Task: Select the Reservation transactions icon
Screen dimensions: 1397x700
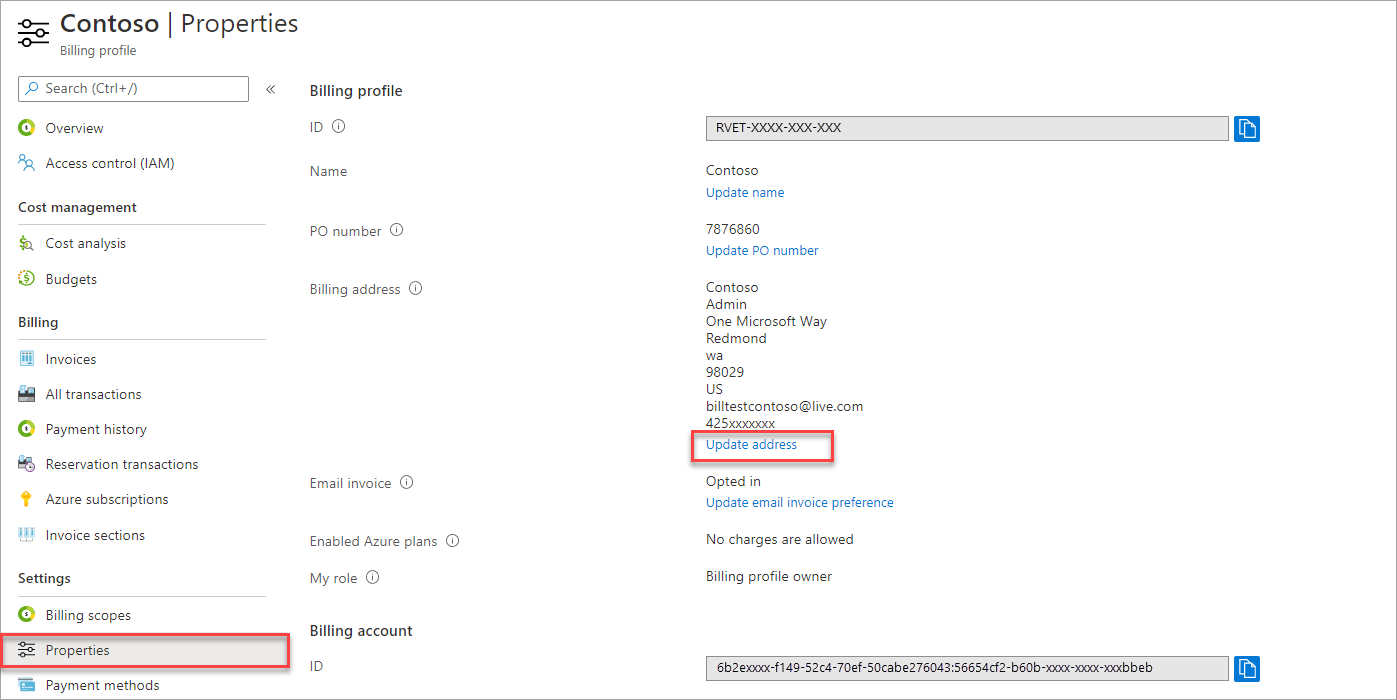Action: tap(26, 463)
